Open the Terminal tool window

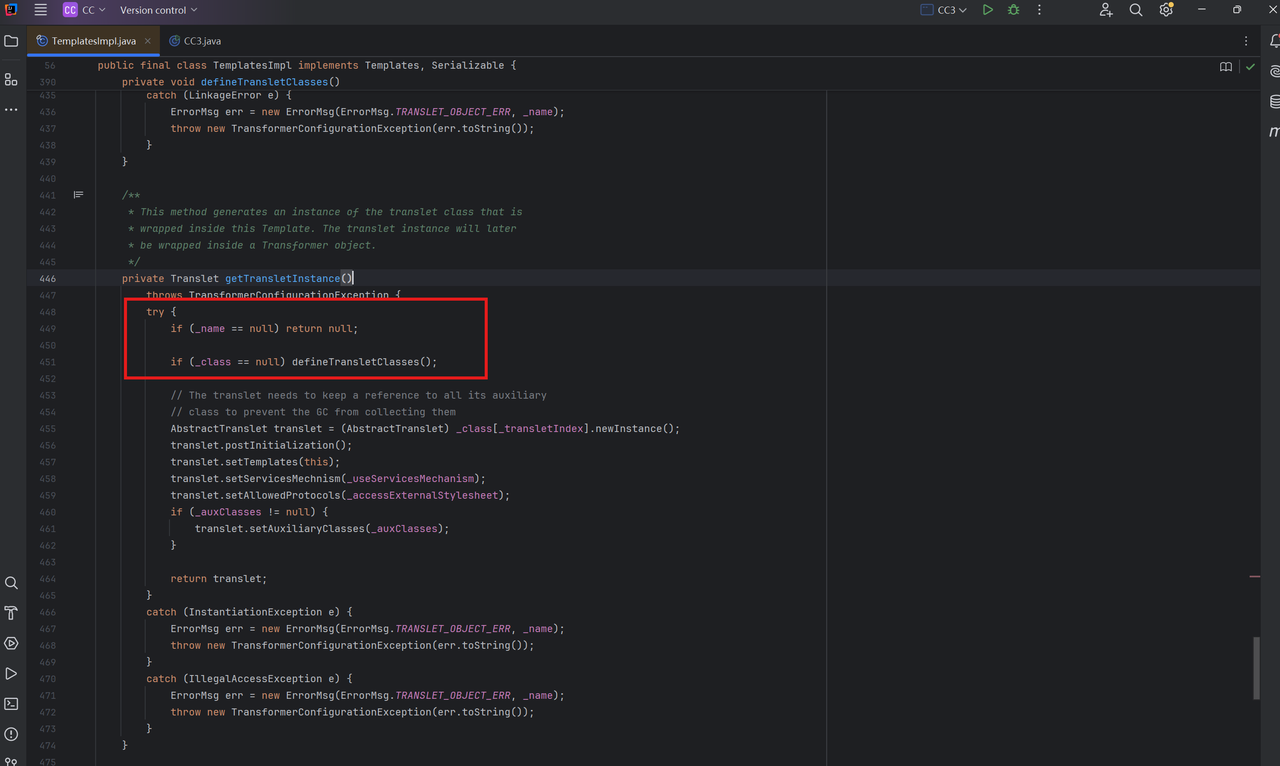(x=11, y=704)
